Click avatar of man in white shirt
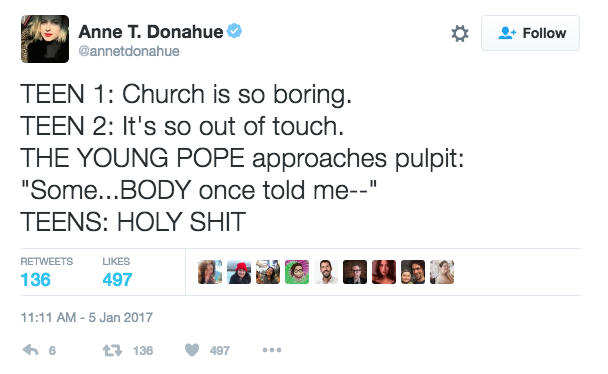 (326, 272)
